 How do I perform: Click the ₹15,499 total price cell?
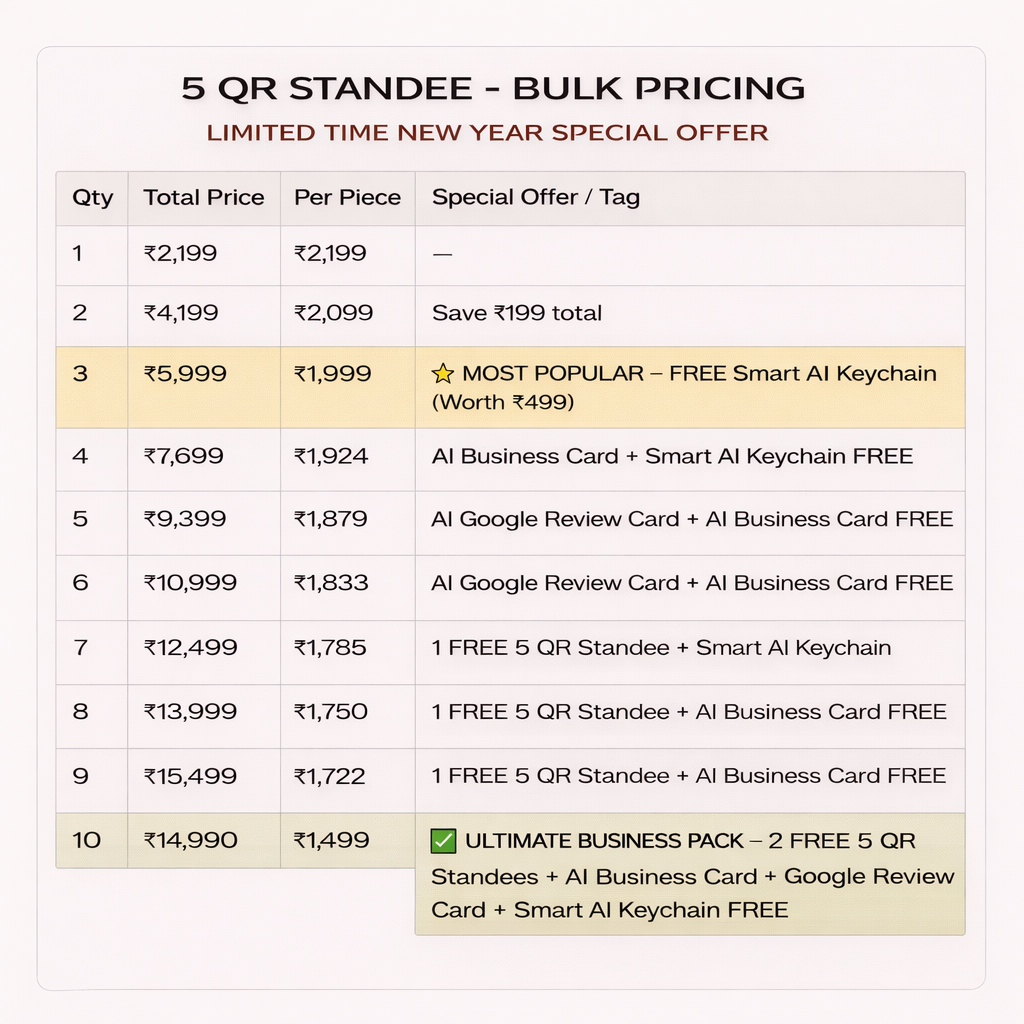[x=190, y=776]
